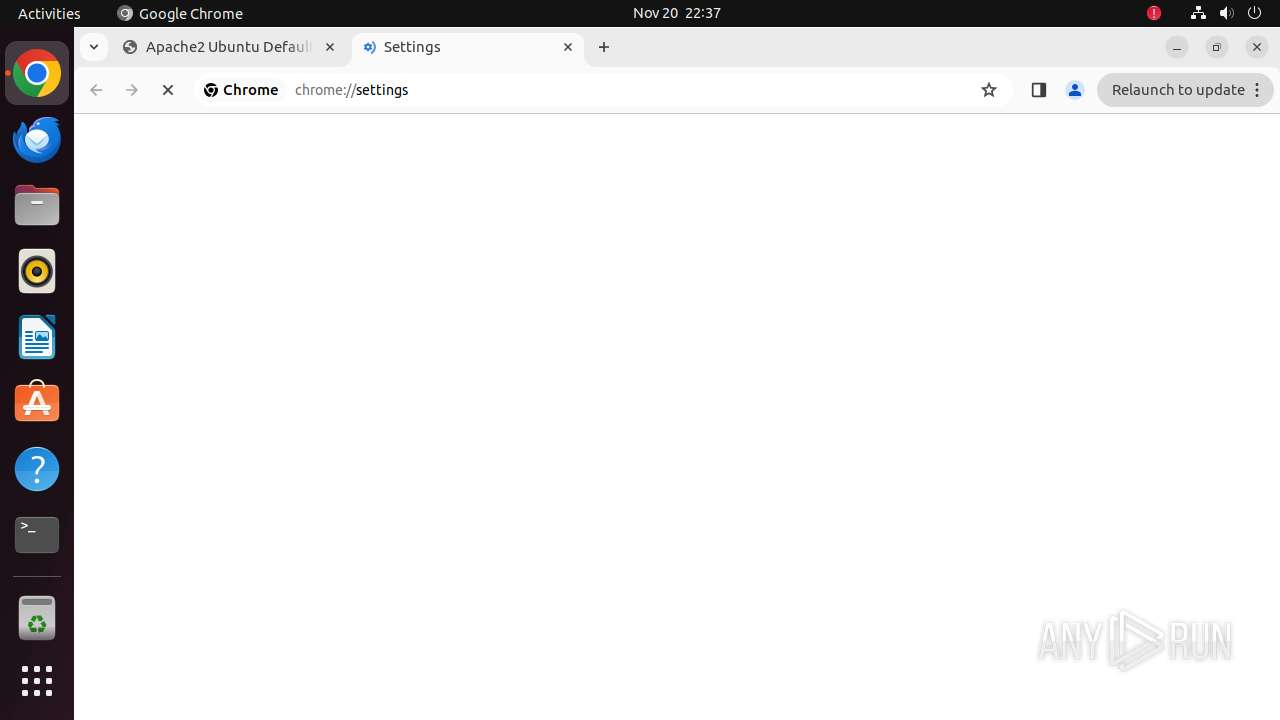
Task: Close the Chrome window
Action: pyautogui.click(x=1257, y=47)
